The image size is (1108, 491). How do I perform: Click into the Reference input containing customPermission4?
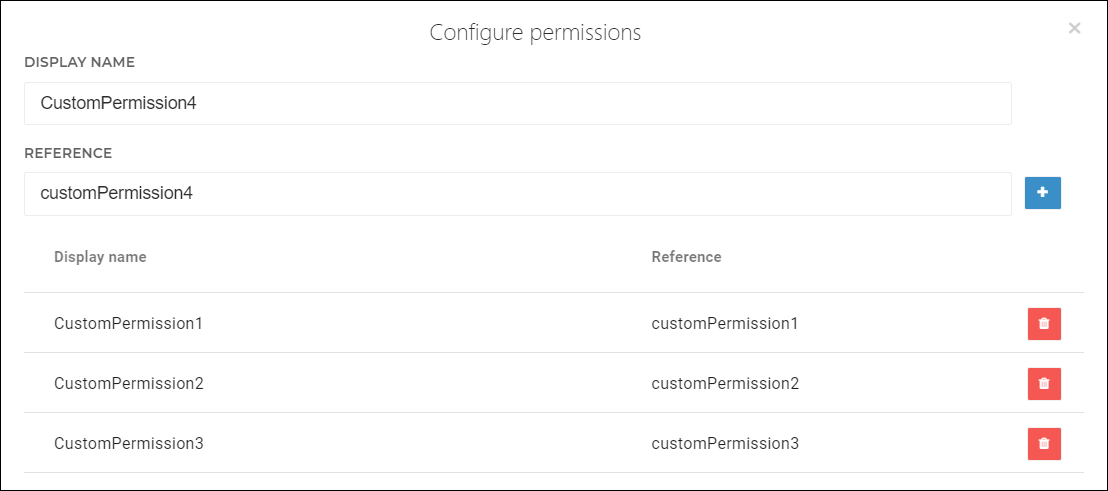[x=517, y=194]
